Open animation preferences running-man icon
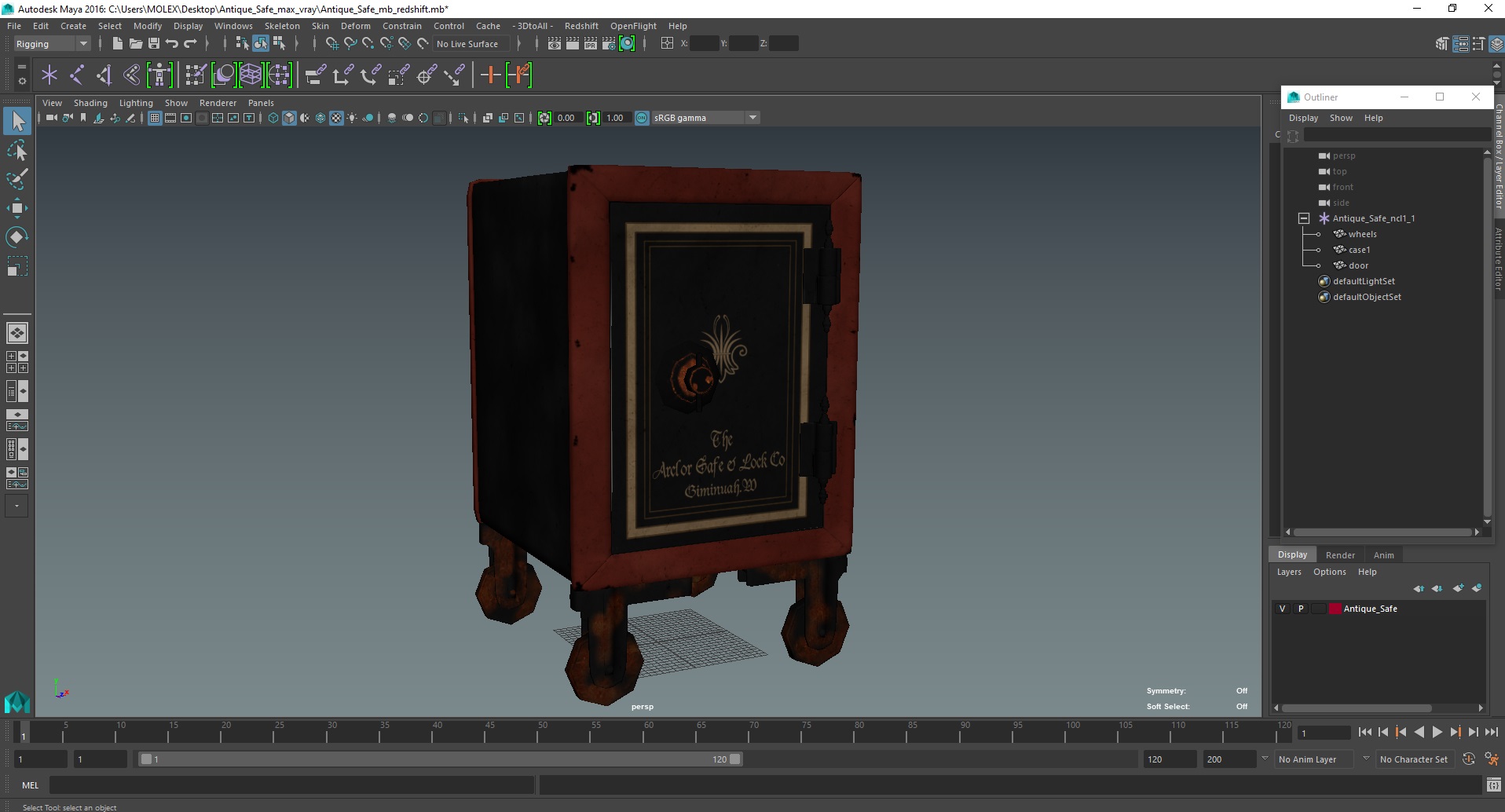This screenshot has height=812, width=1505. (1492, 759)
